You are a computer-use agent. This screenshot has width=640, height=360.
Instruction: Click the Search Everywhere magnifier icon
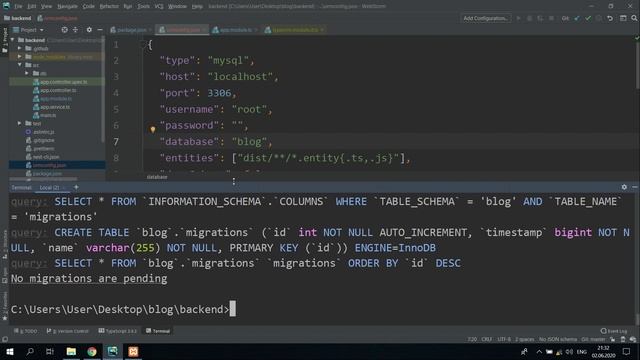click(x=634, y=18)
